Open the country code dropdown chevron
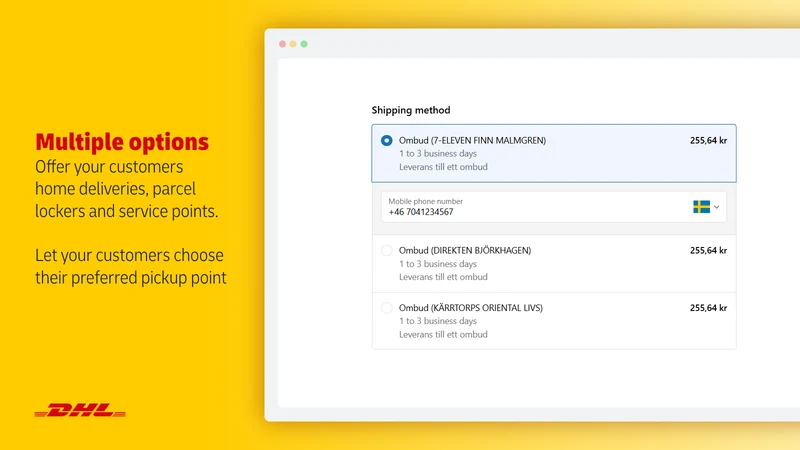800x450 pixels. [x=716, y=207]
